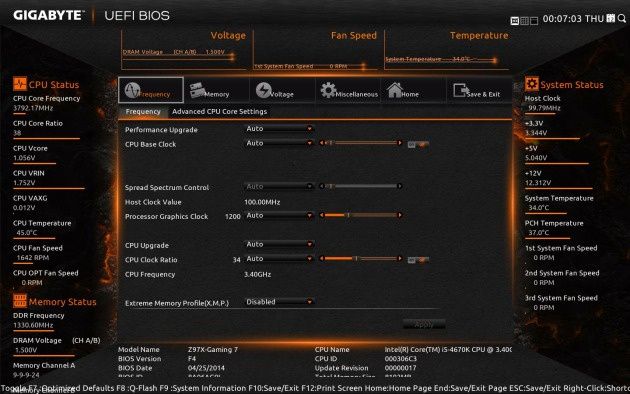
Task: Click the Model Name Z97X-Gaming 7 value
Action: 213,349
